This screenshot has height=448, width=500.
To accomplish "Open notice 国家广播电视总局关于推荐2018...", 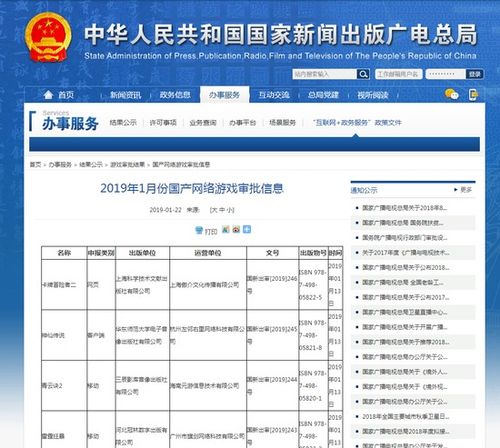I will click(406, 342).
